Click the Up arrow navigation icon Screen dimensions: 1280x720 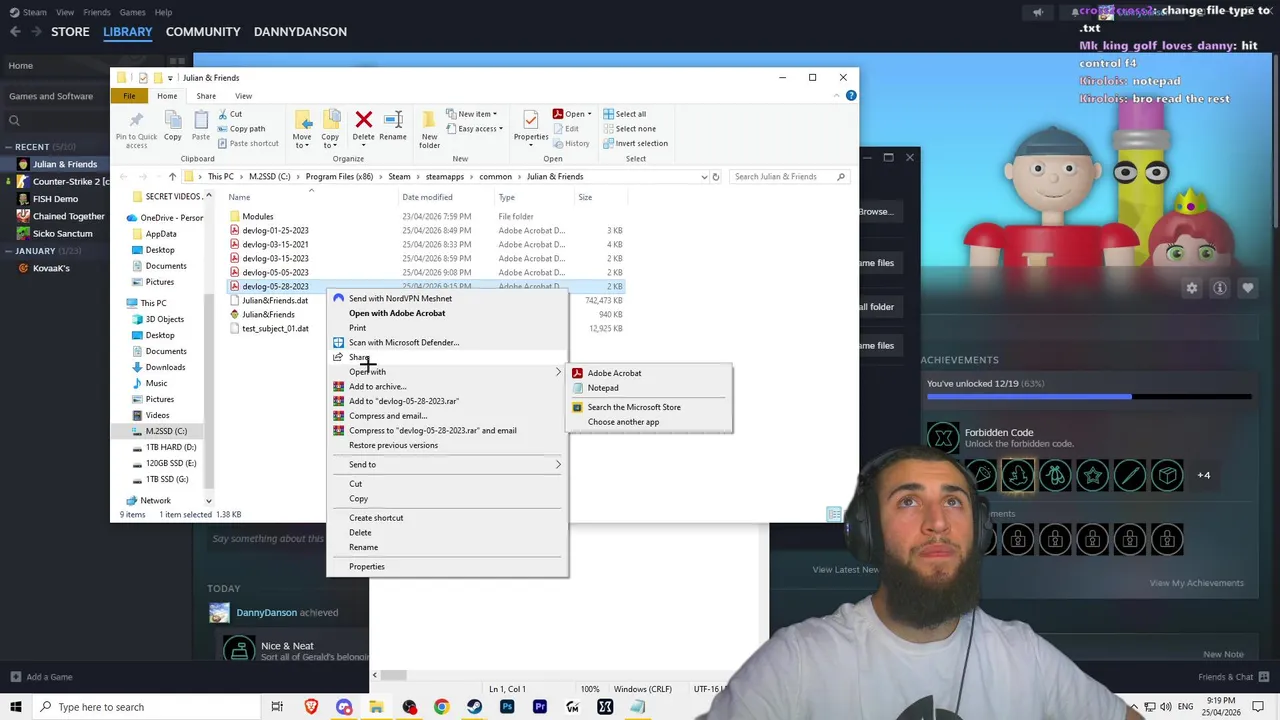(x=173, y=177)
